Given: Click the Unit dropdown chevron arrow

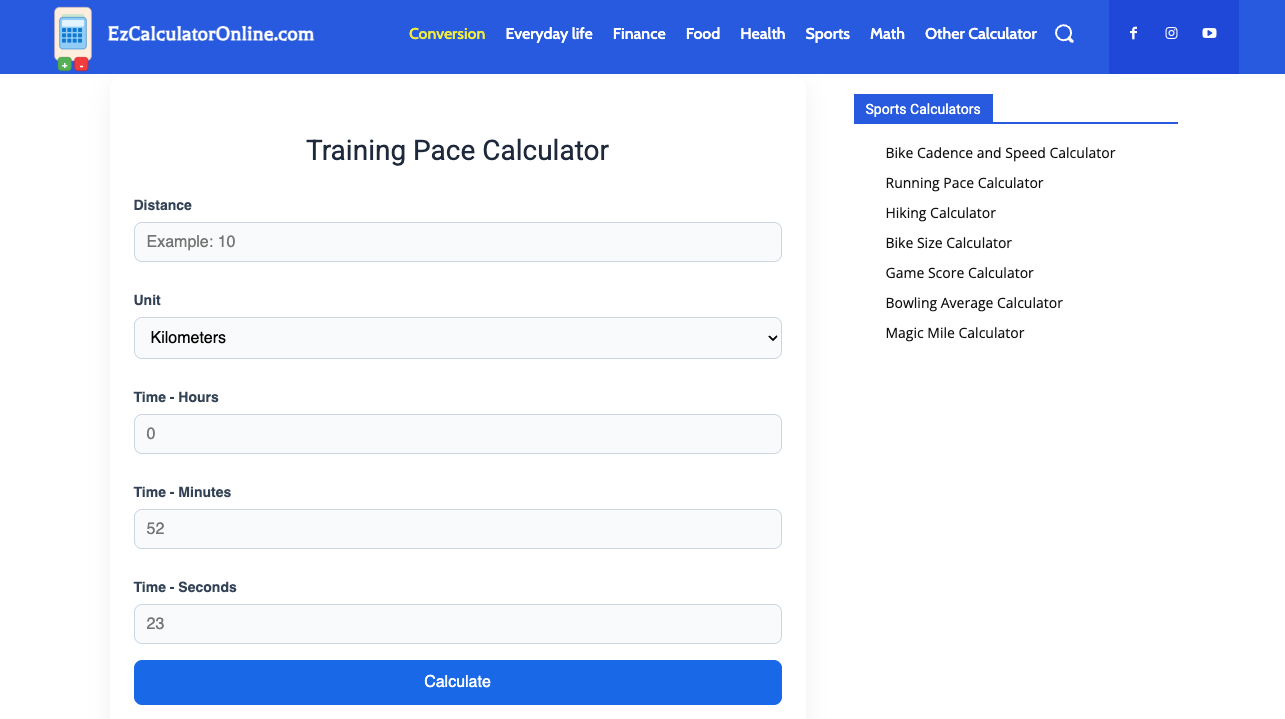Looking at the screenshot, I should coord(769,338).
